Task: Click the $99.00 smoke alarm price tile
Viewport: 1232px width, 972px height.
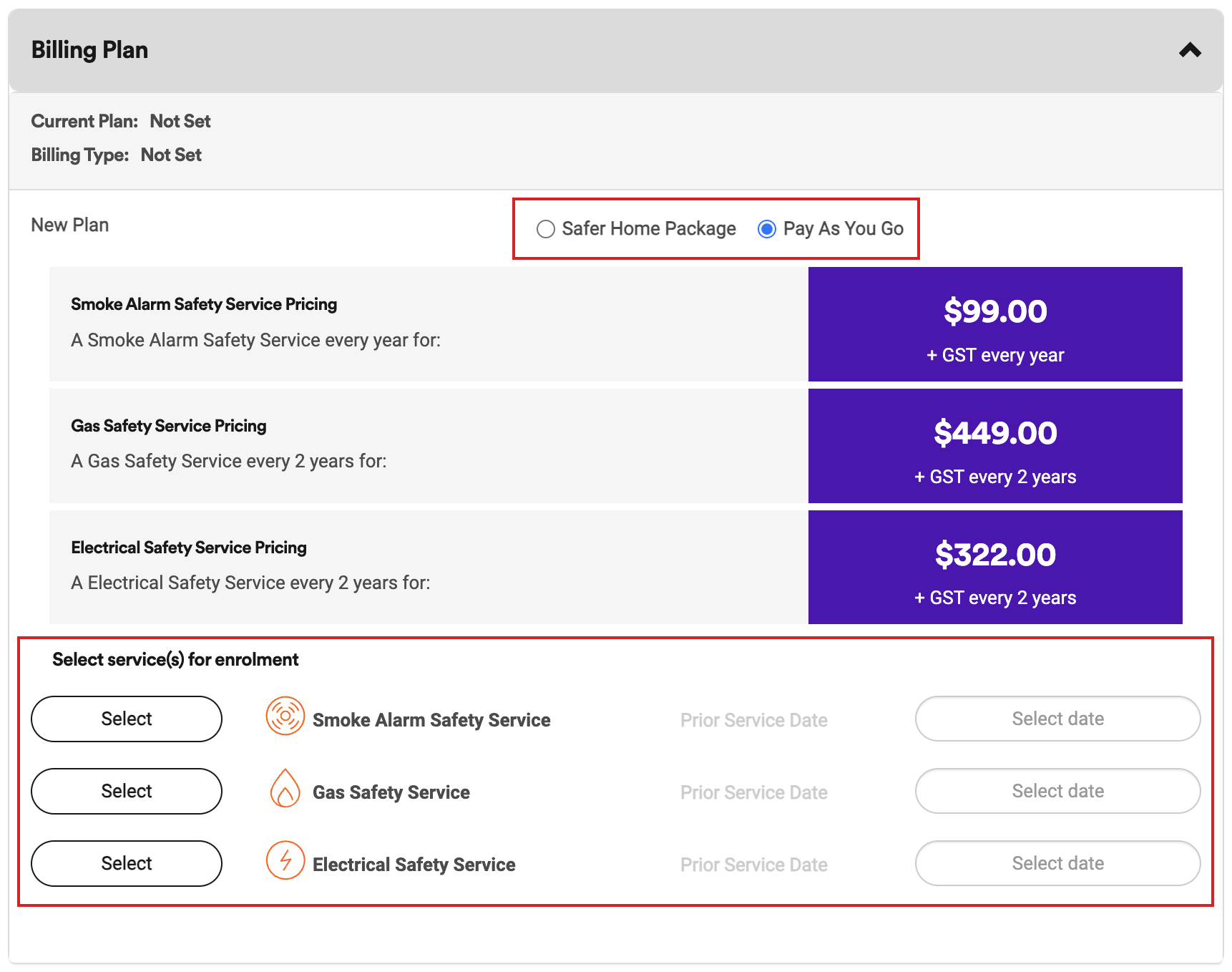Action: 994,324
